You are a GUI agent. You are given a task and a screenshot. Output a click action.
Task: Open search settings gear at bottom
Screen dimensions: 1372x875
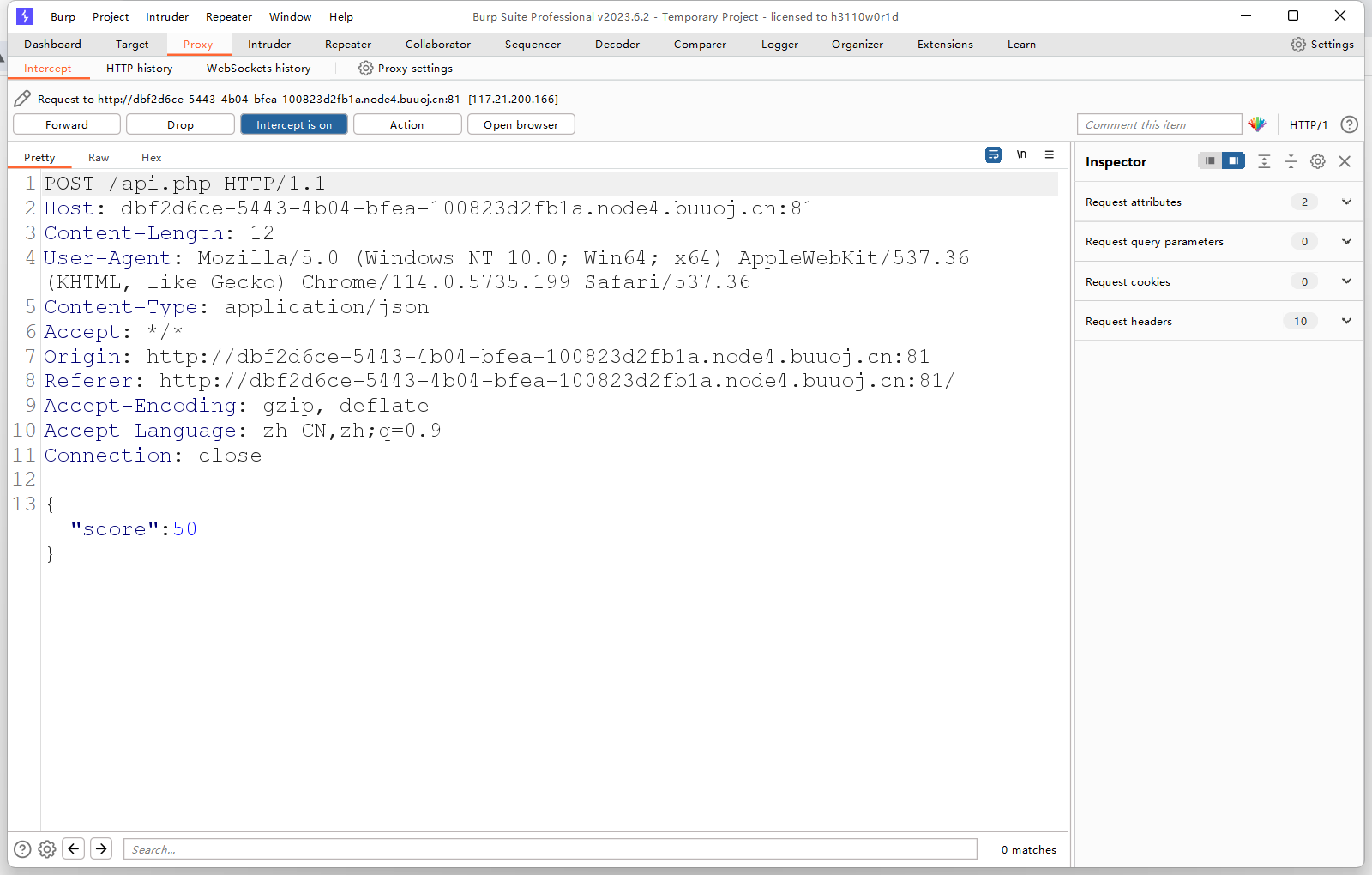pos(47,849)
